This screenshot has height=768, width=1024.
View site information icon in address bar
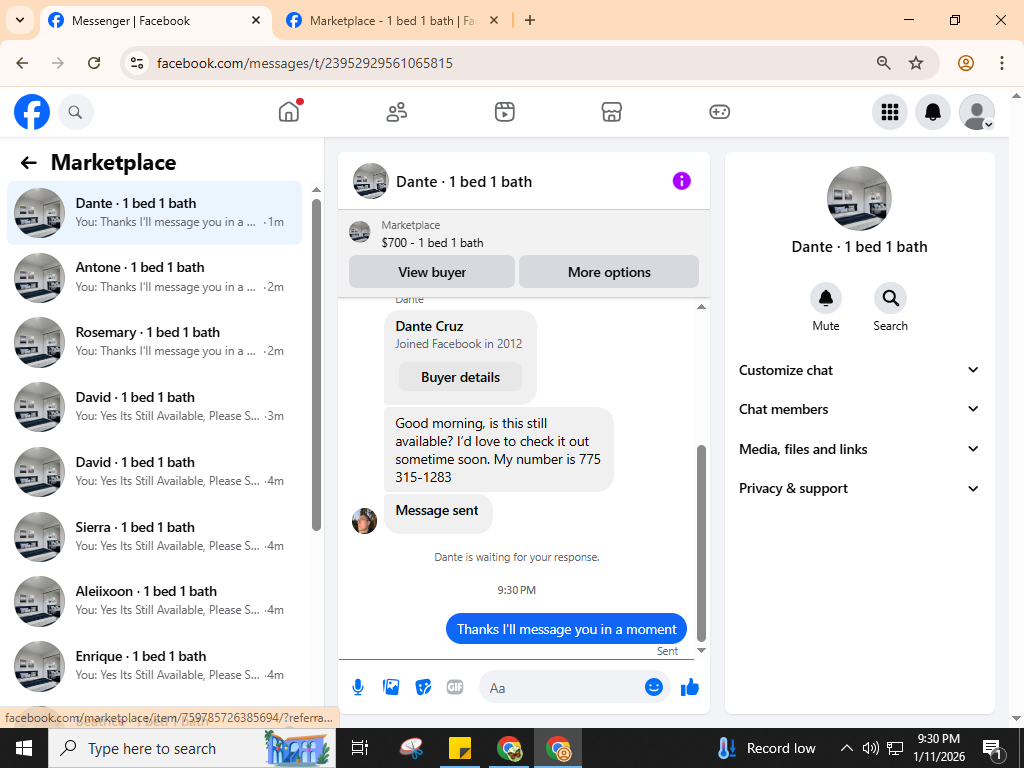tap(137, 63)
